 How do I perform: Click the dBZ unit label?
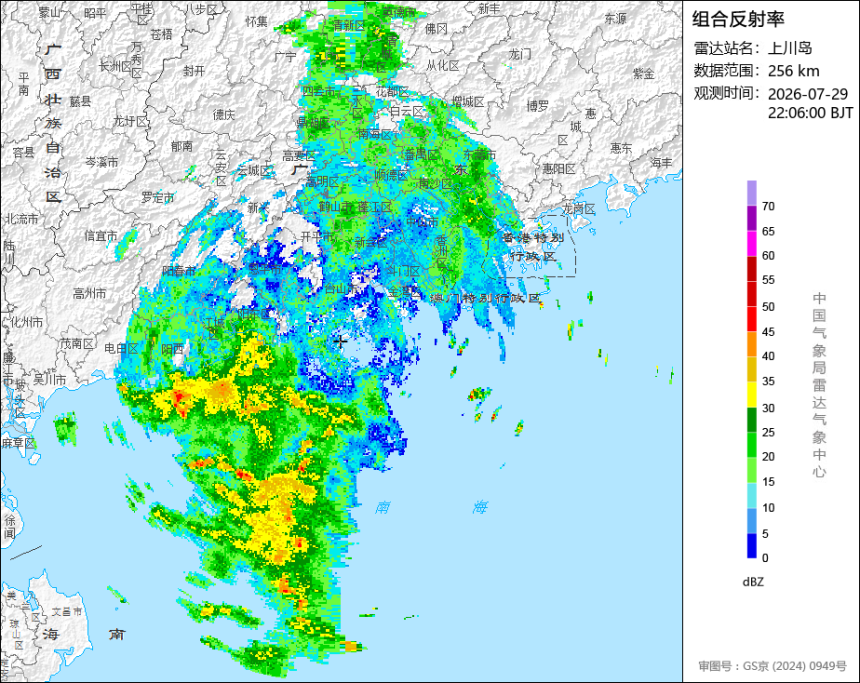(x=753, y=582)
